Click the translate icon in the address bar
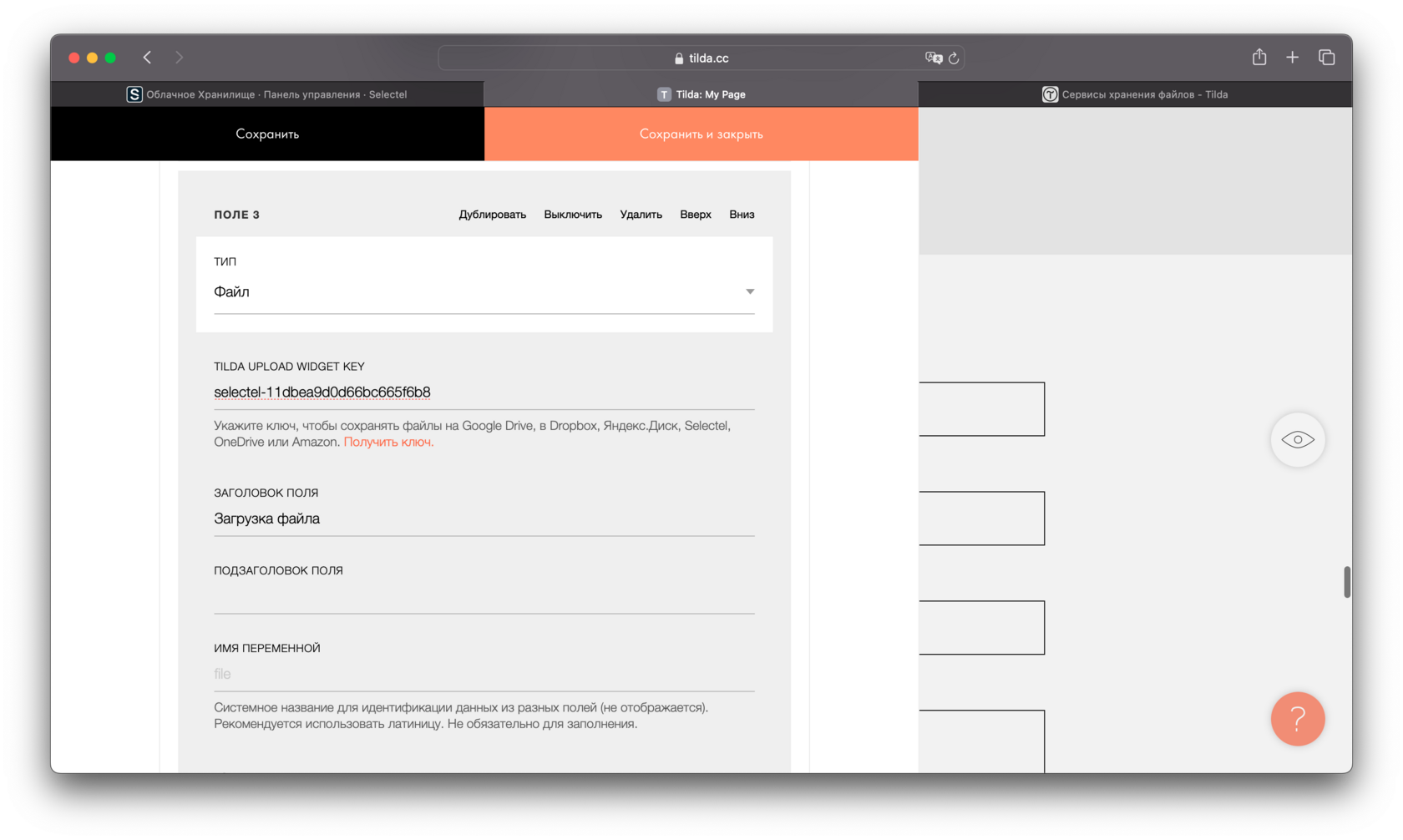 click(x=934, y=58)
